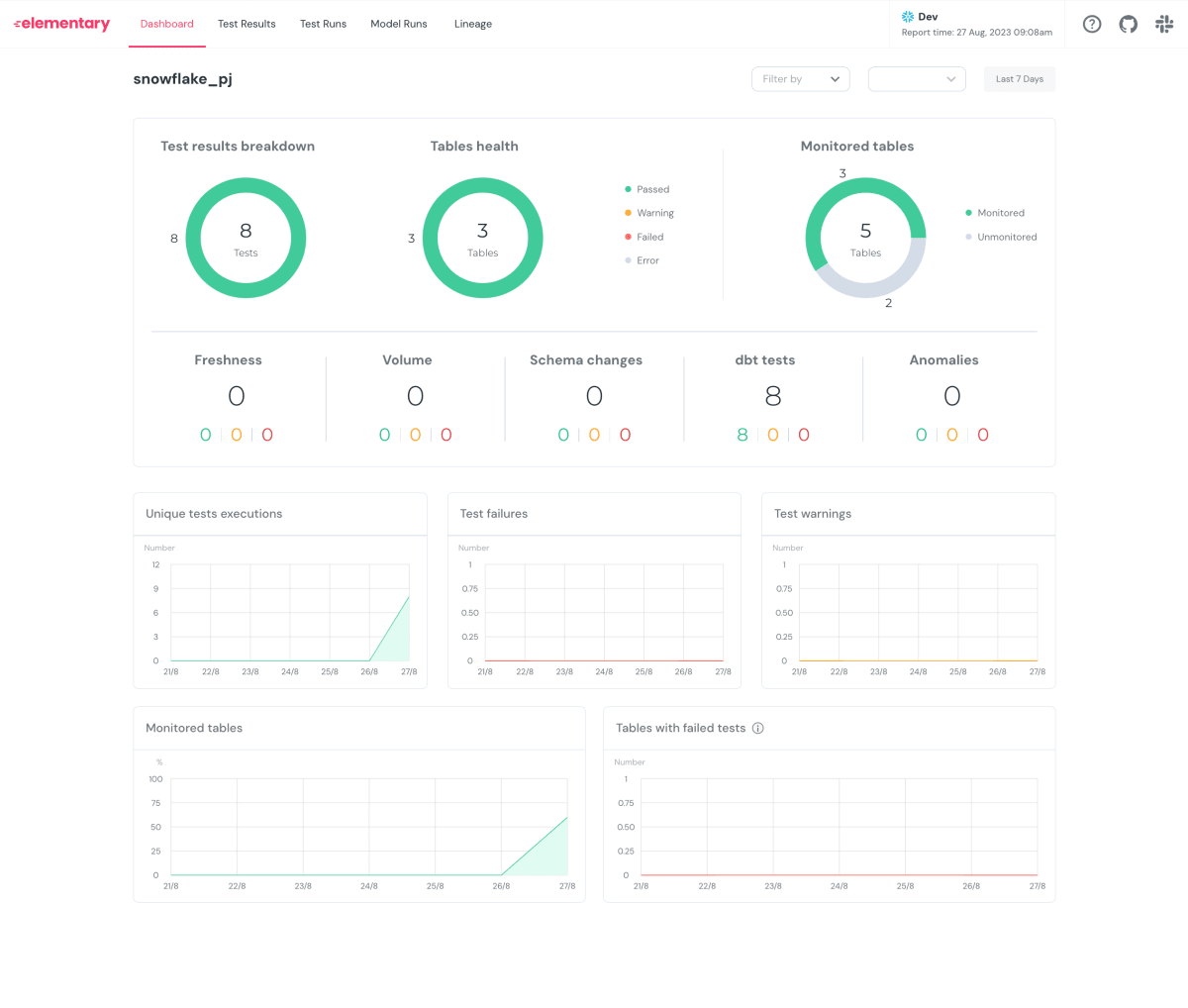Expand the Filter by dropdown

[801, 79]
